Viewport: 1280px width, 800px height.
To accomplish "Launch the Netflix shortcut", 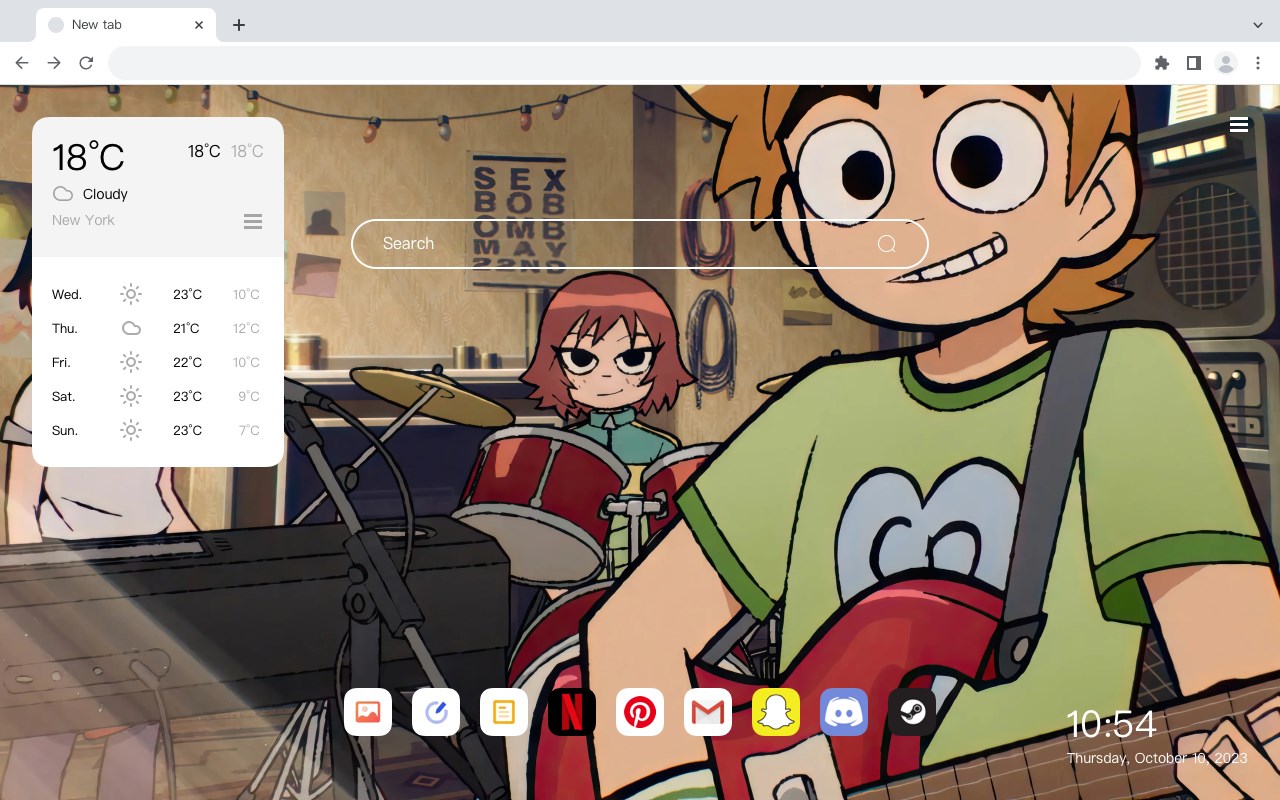I will 572,712.
